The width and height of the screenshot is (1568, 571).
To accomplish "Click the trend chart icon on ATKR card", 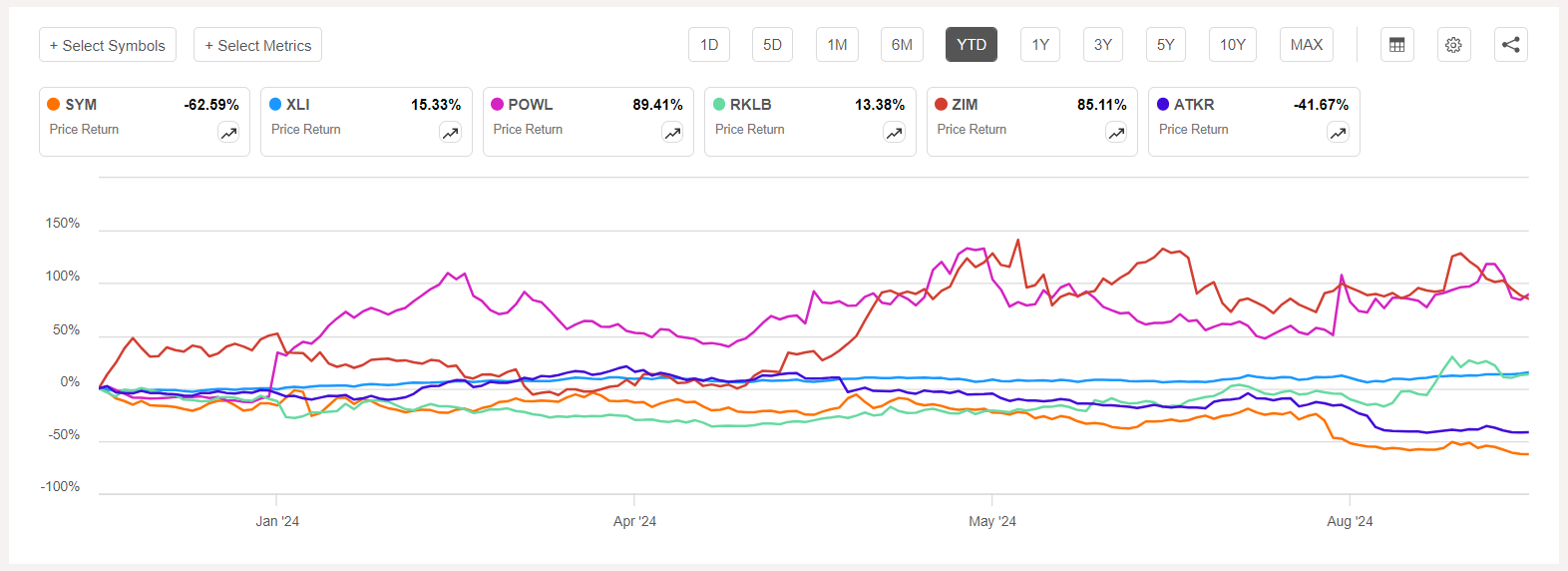I will tap(1338, 133).
